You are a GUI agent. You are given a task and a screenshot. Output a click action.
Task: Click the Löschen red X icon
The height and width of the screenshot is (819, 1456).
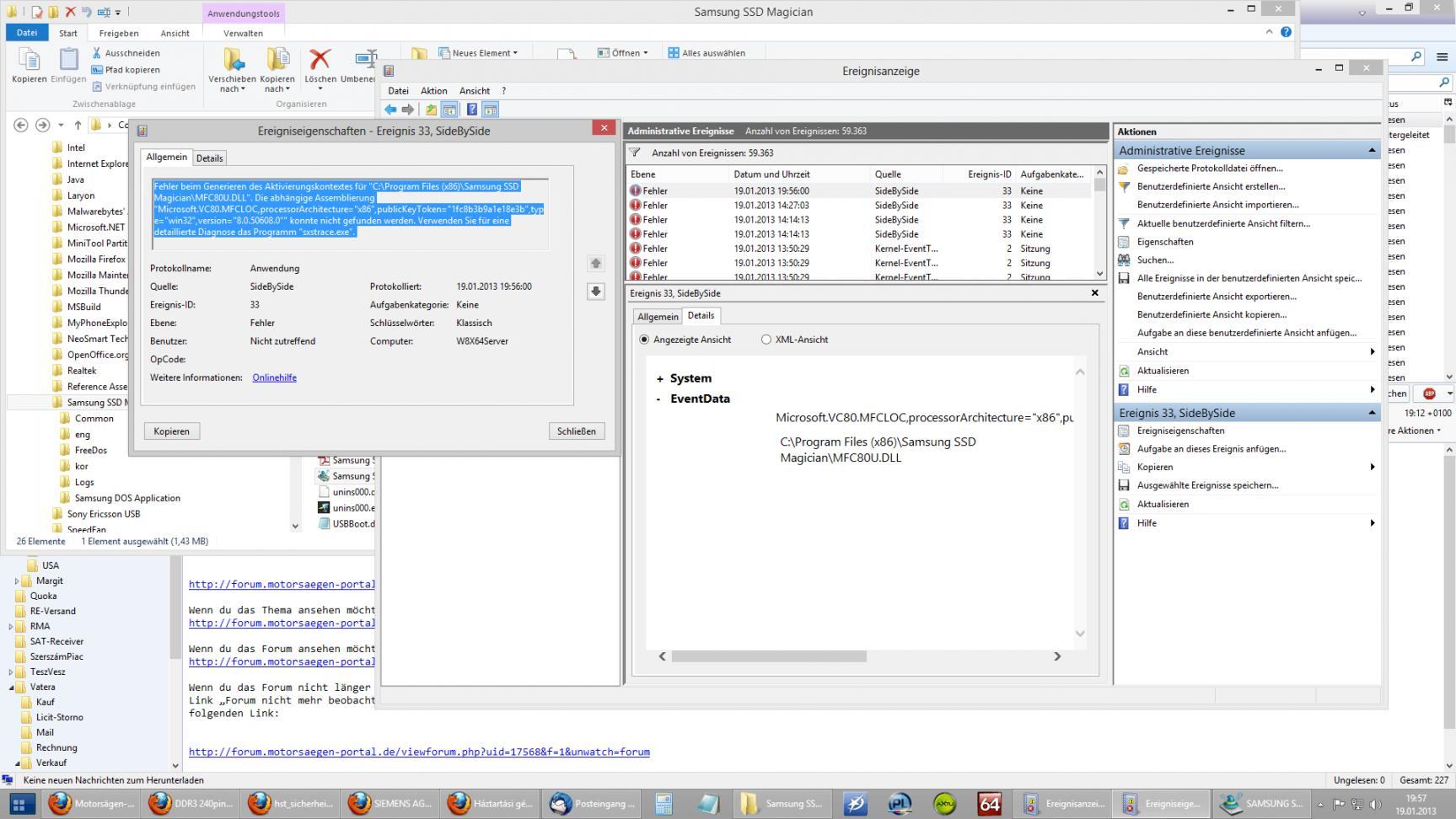[320, 60]
